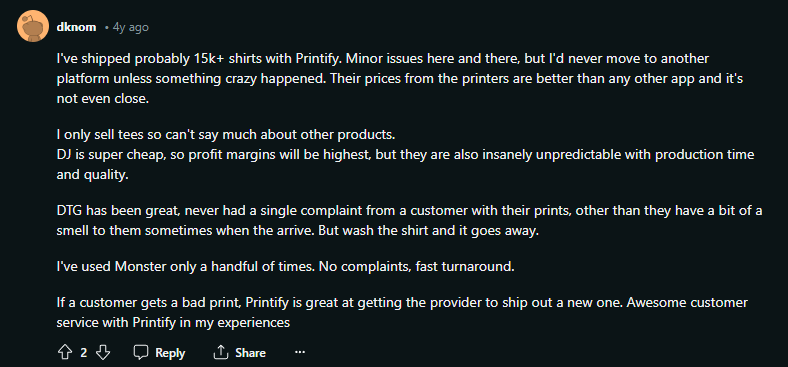Click the line about Monster fast turnaround

point(285,267)
